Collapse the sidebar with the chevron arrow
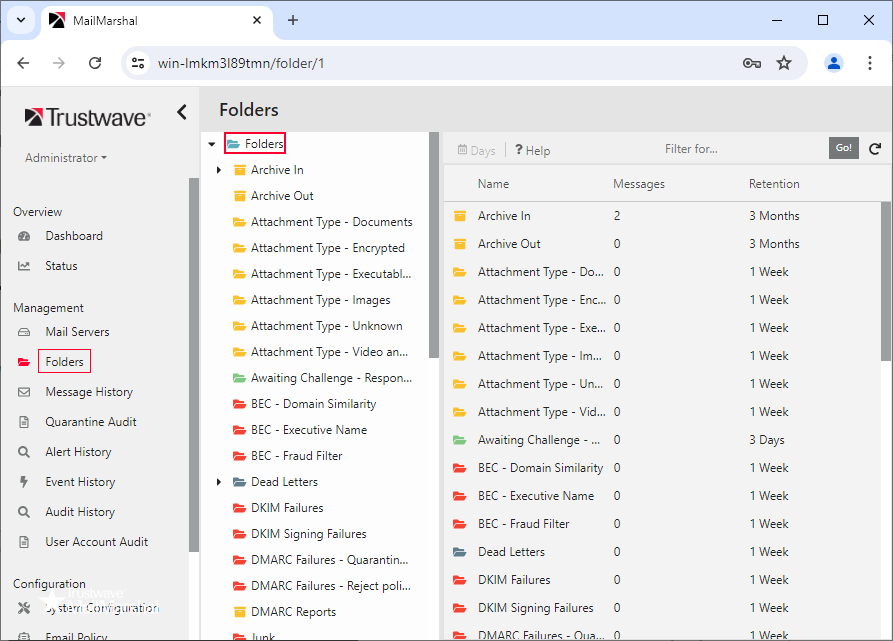This screenshot has height=641, width=893. (181, 112)
